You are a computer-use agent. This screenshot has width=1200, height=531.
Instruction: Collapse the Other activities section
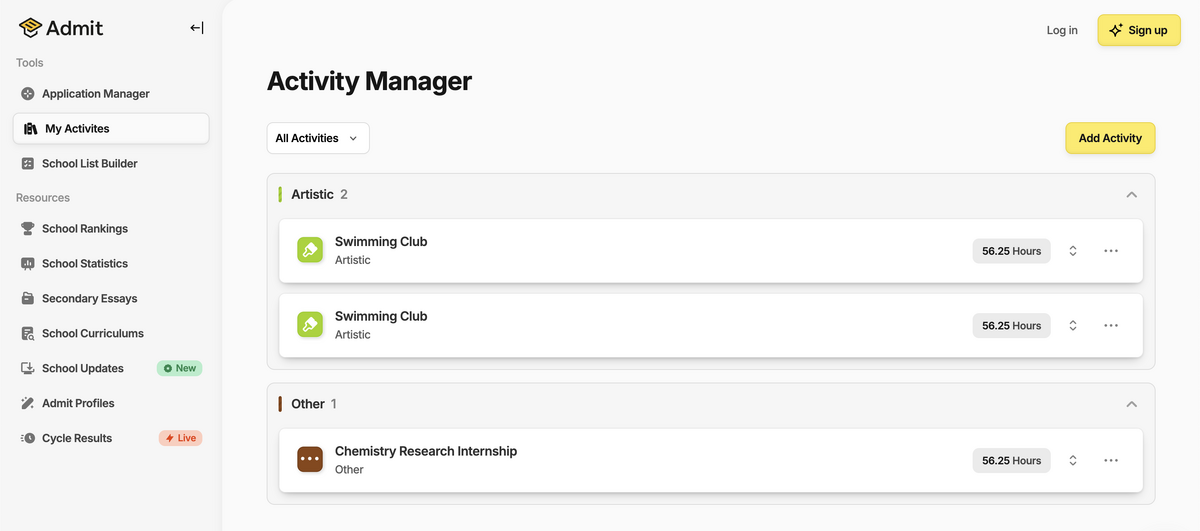tap(1132, 404)
